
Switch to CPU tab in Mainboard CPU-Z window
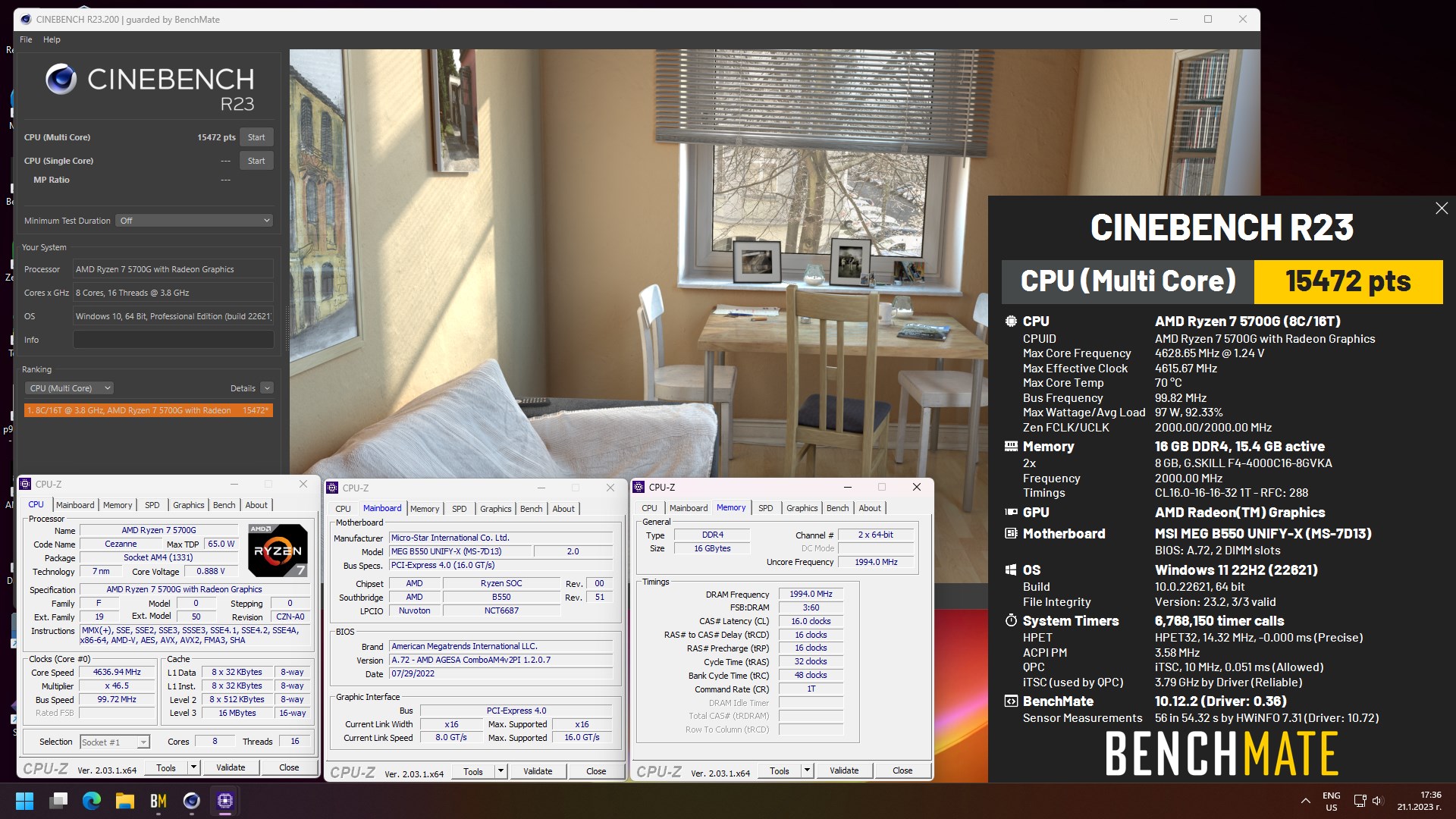(x=343, y=509)
